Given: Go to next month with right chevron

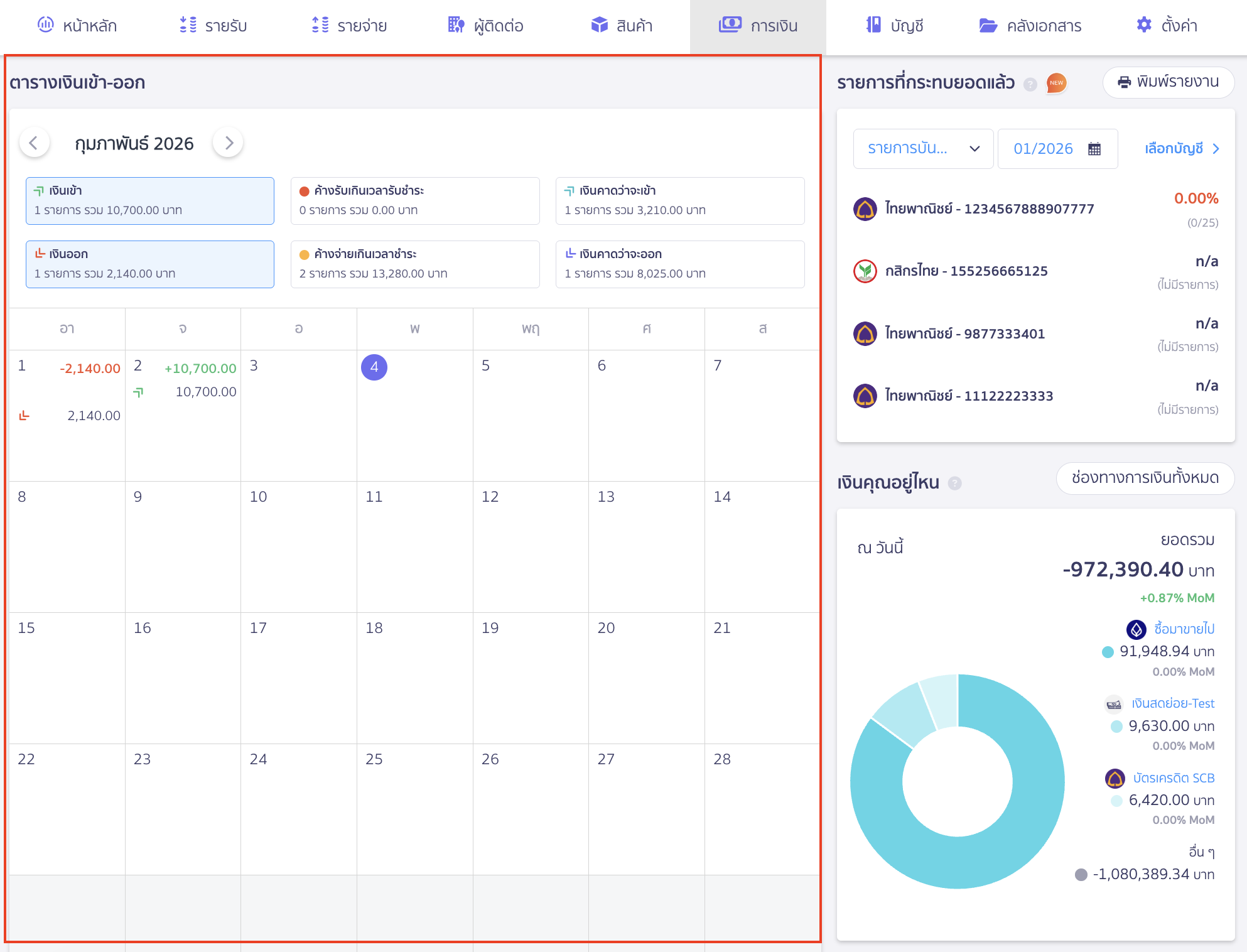Looking at the screenshot, I should coord(229,143).
